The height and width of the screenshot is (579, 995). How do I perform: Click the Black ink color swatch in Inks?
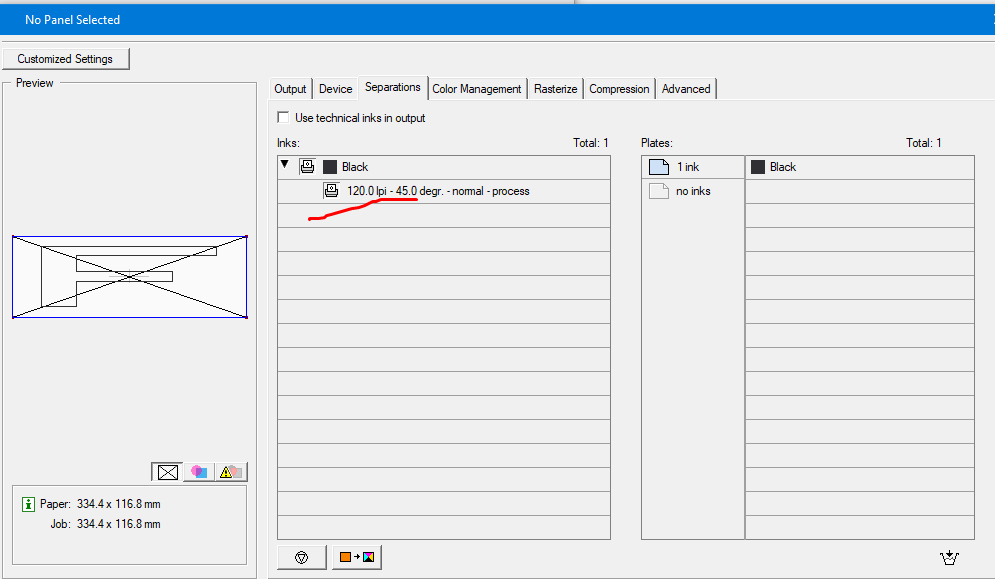pyautogui.click(x=330, y=167)
